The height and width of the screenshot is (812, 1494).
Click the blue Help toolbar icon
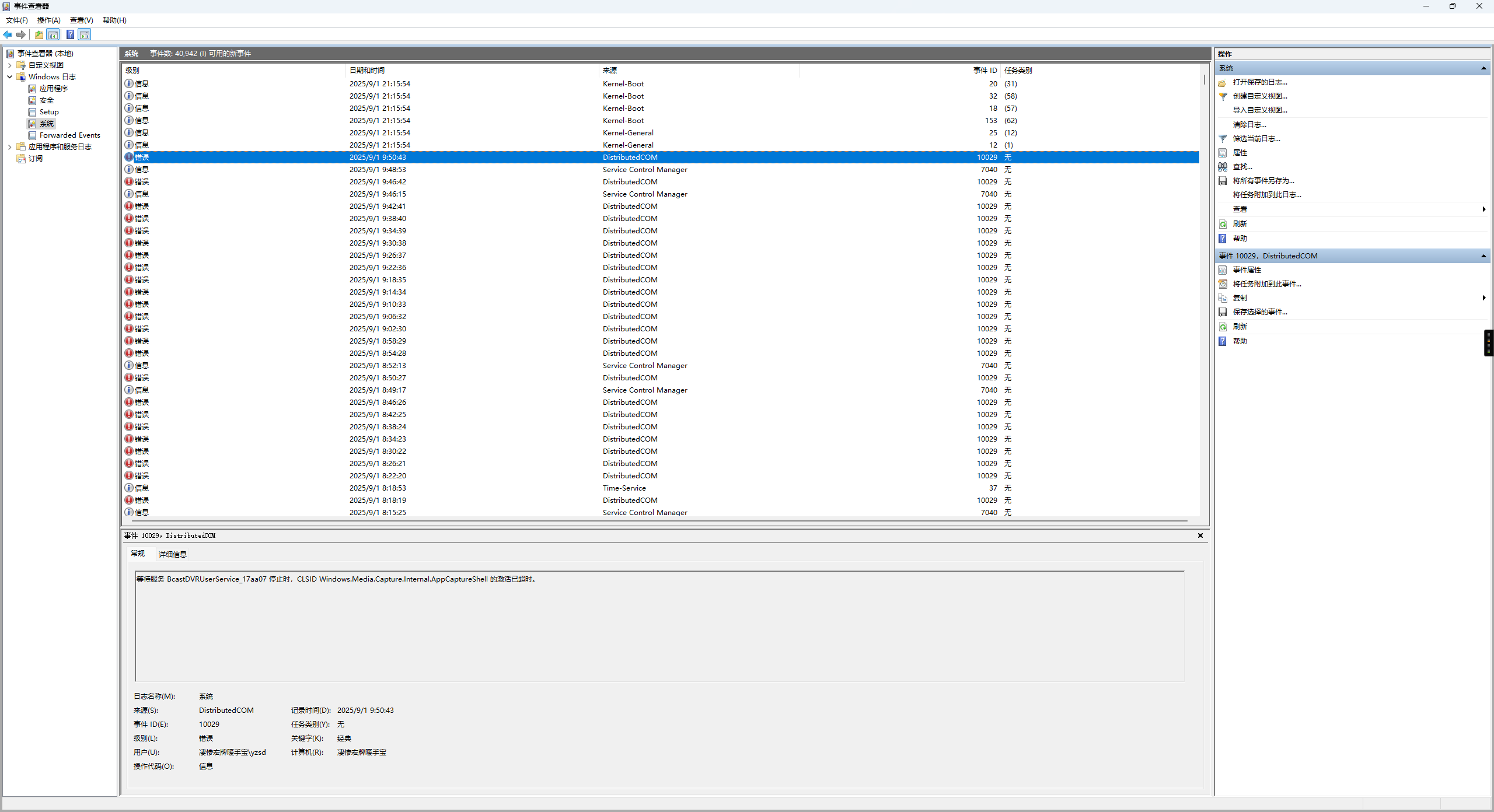point(70,35)
